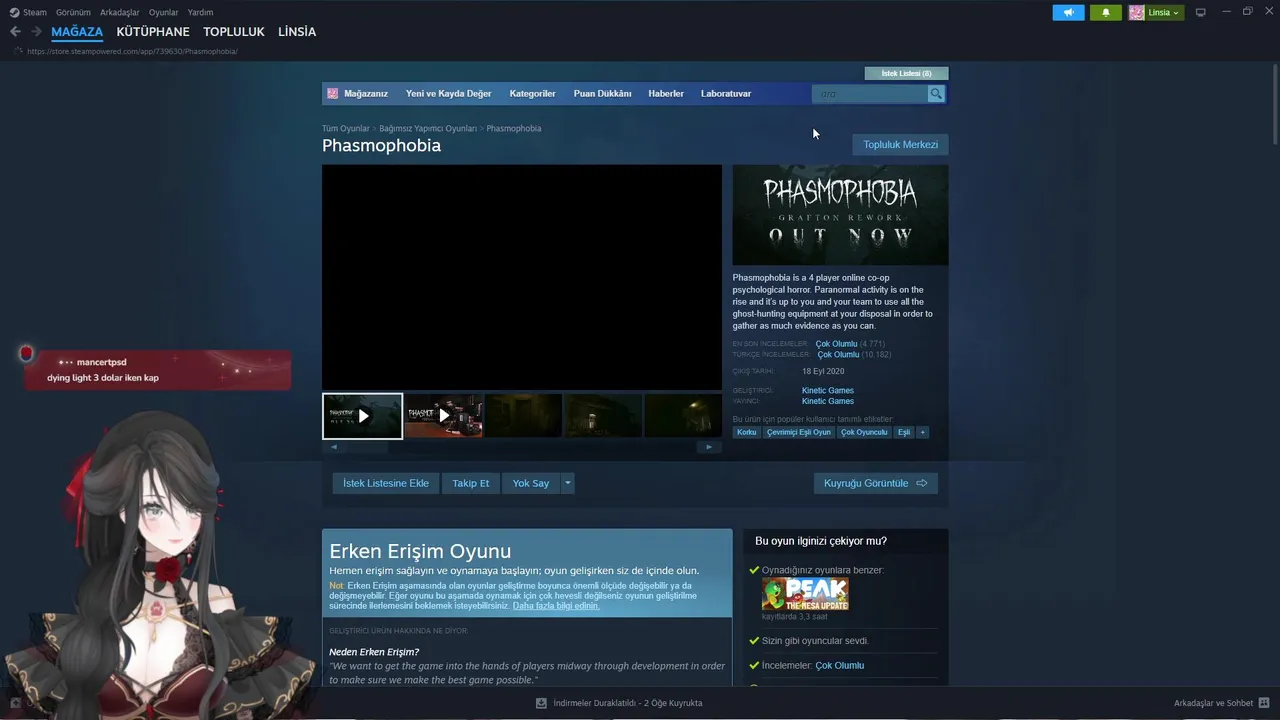Open Haberler store link
Screen dimensions: 1280x720
click(666, 93)
